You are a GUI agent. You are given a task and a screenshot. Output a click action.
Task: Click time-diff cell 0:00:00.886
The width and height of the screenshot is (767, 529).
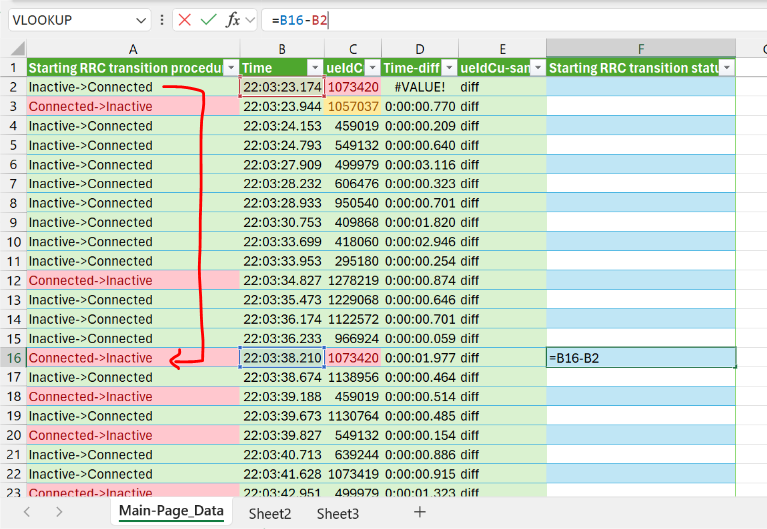pyautogui.click(x=420, y=455)
